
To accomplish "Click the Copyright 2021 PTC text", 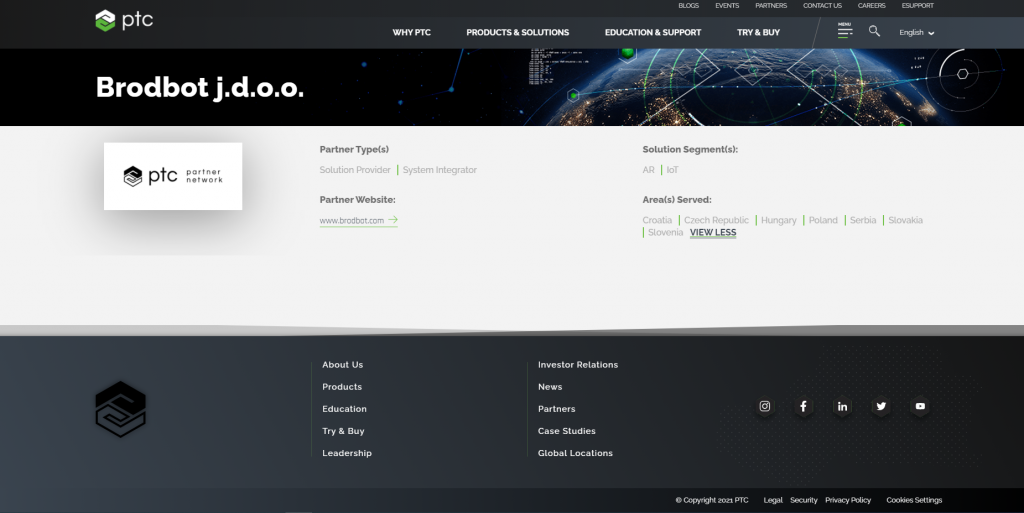I will (x=712, y=500).
